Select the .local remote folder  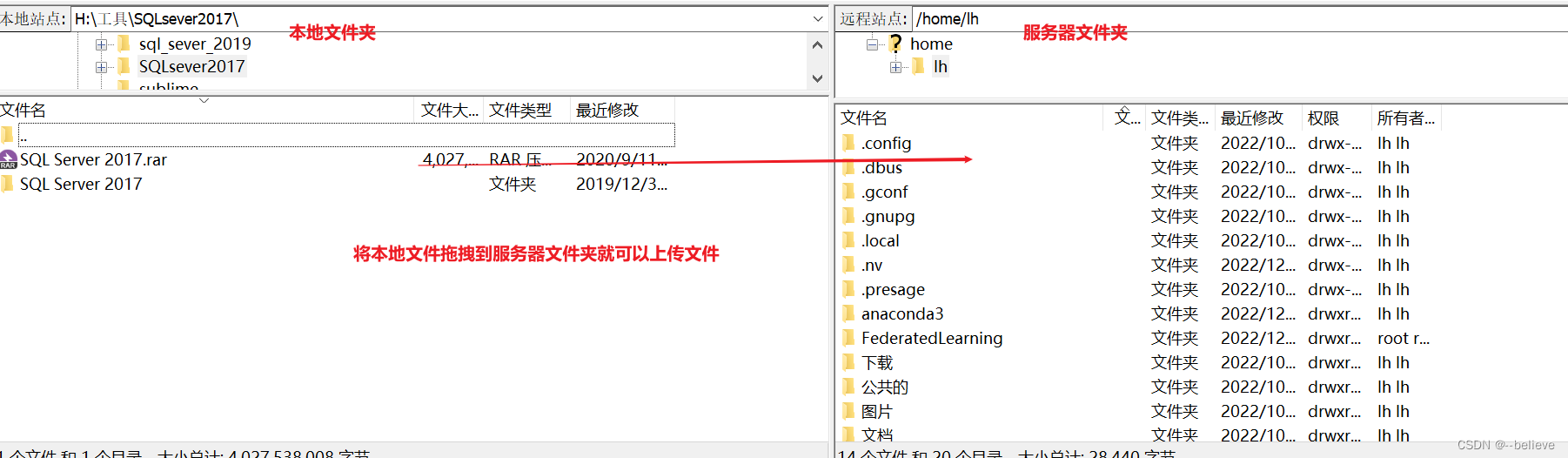coord(880,240)
